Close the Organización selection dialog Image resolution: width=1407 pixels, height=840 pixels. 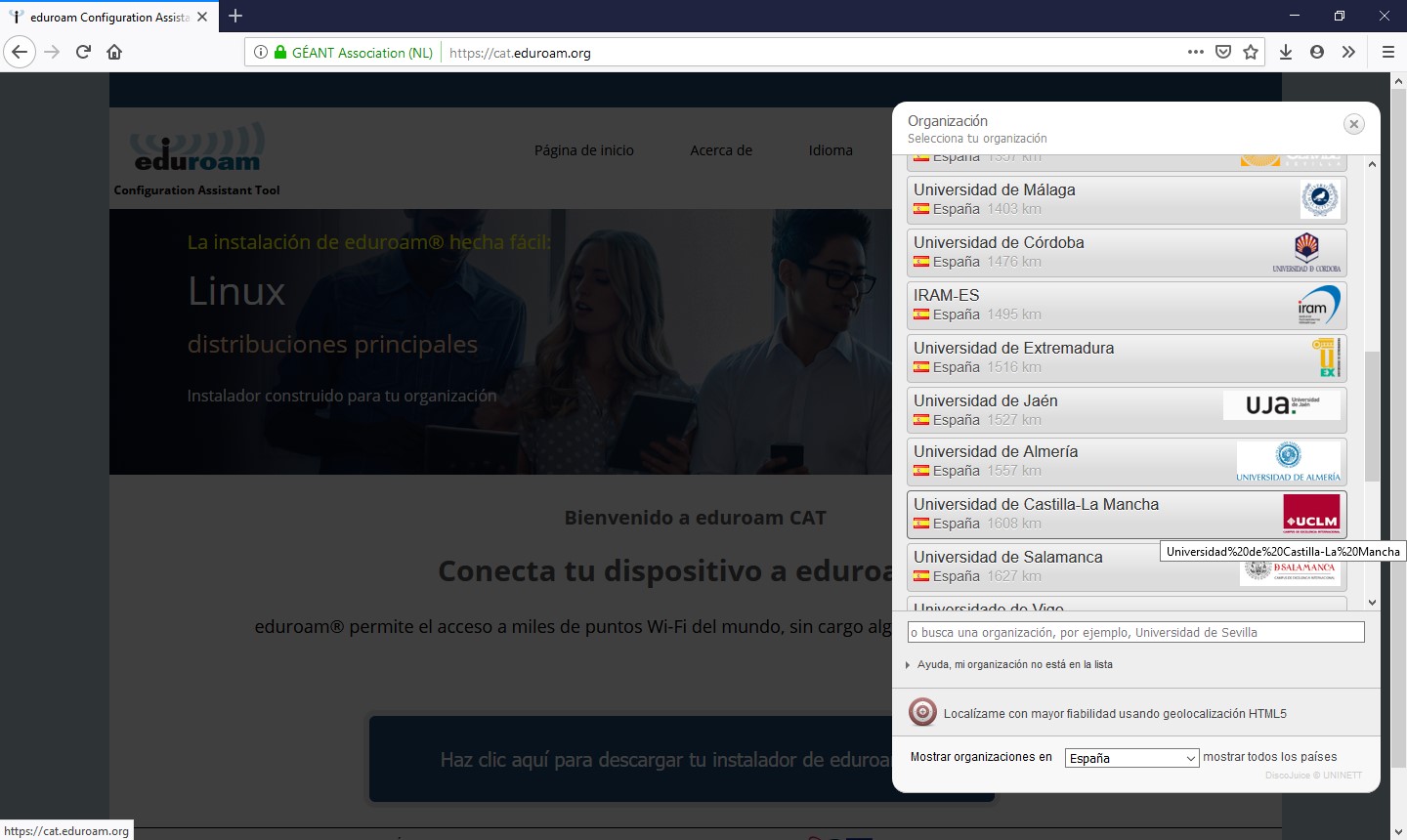point(1353,123)
